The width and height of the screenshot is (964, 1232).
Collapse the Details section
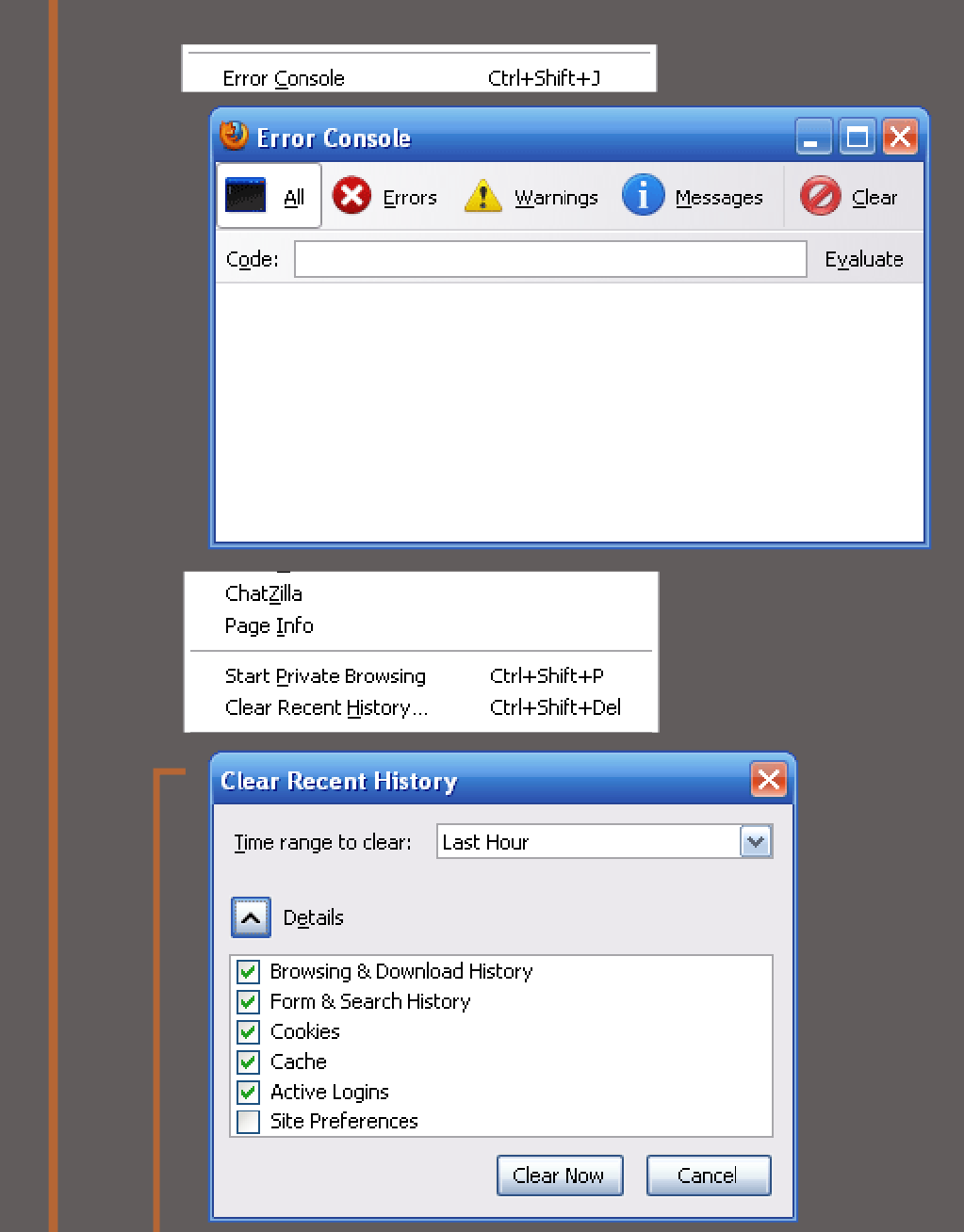(x=251, y=917)
